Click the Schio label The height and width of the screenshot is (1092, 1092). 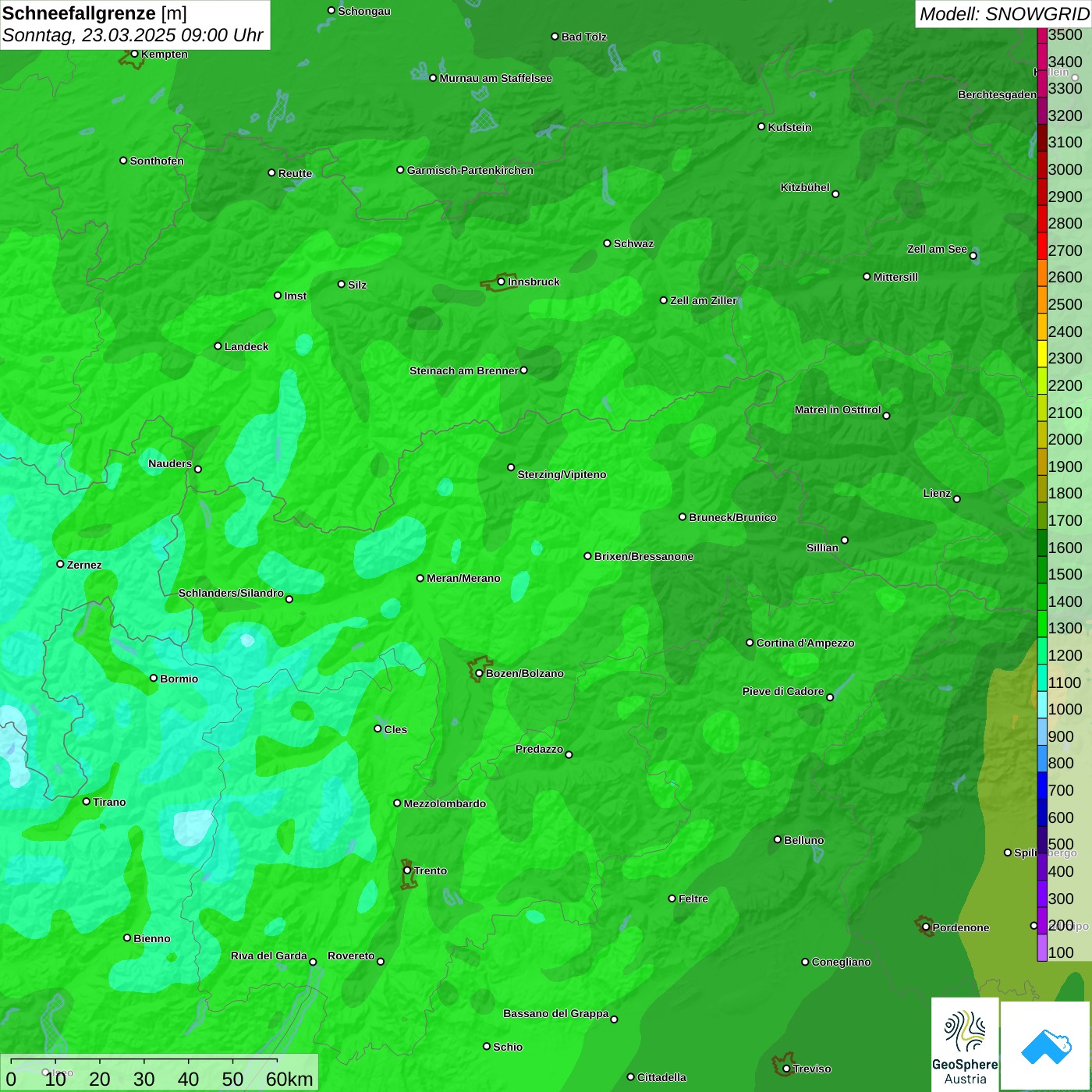pos(508,1047)
